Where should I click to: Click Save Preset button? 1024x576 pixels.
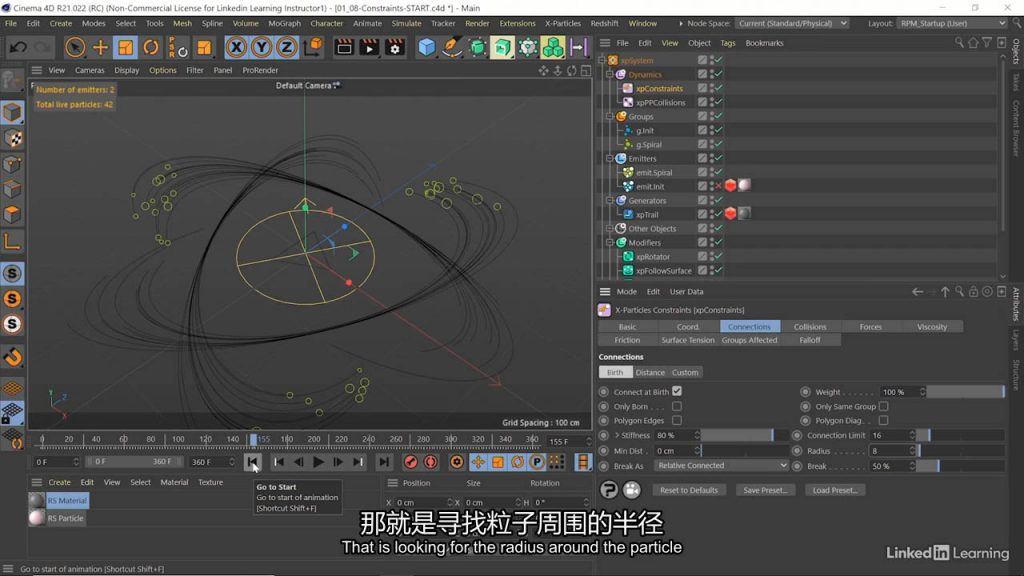[x=765, y=490]
